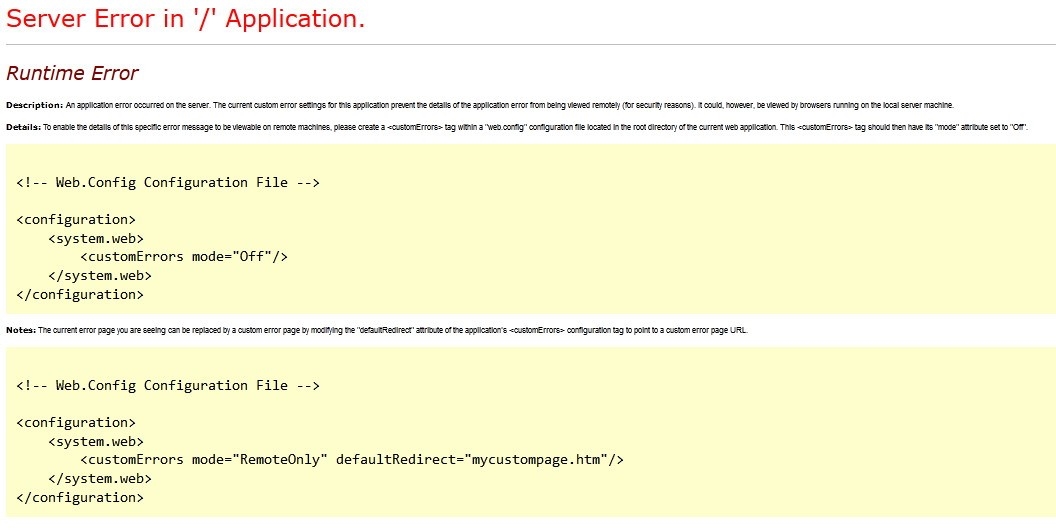Click the horizontal rule below the main heading
This screenshot has height=530, width=1056.
coord(528,45)
